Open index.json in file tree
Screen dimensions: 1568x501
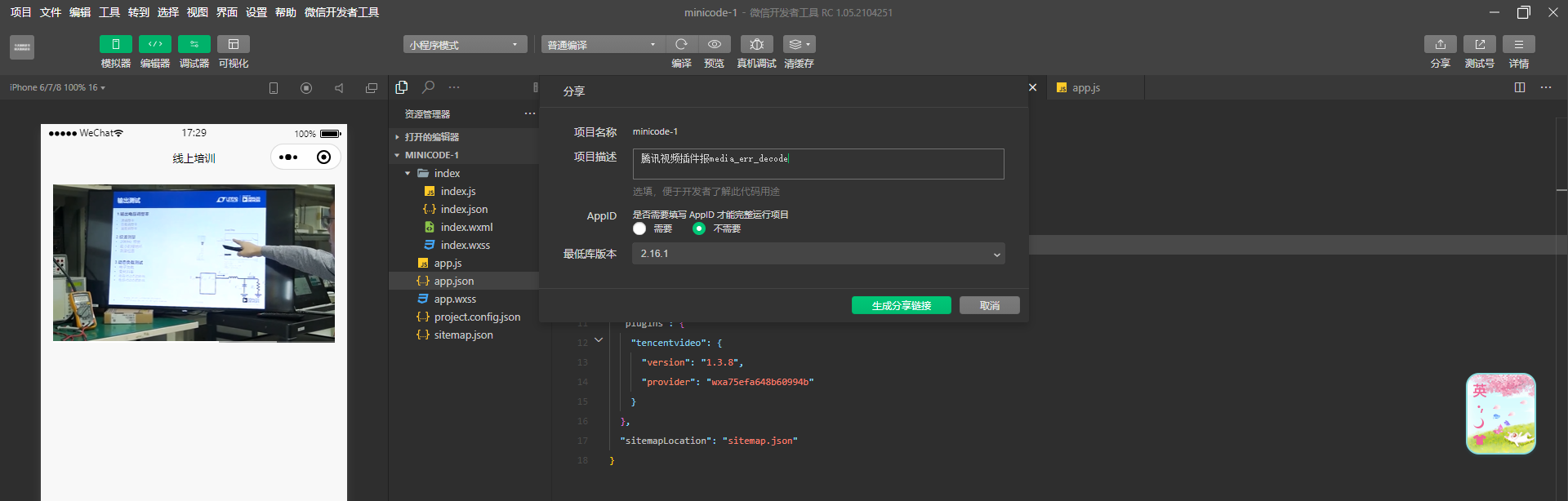tap(463, 209)
